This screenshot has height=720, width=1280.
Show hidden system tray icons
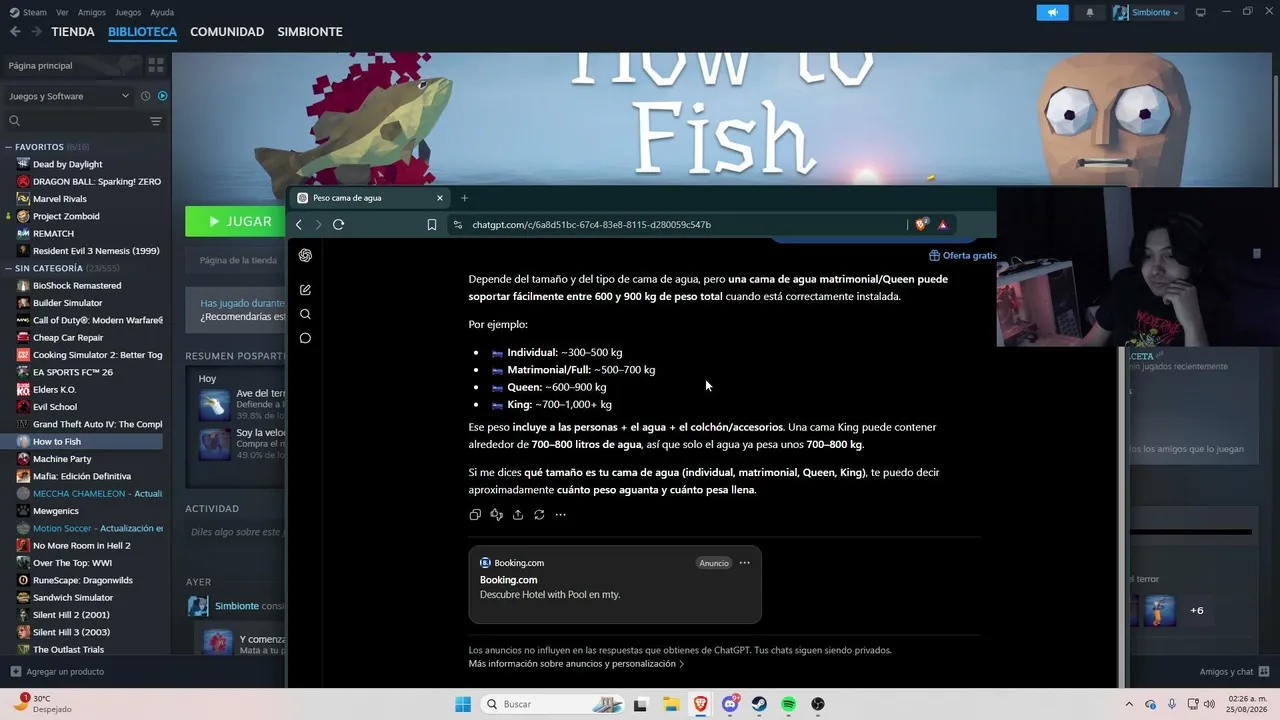pos(1129,704)
